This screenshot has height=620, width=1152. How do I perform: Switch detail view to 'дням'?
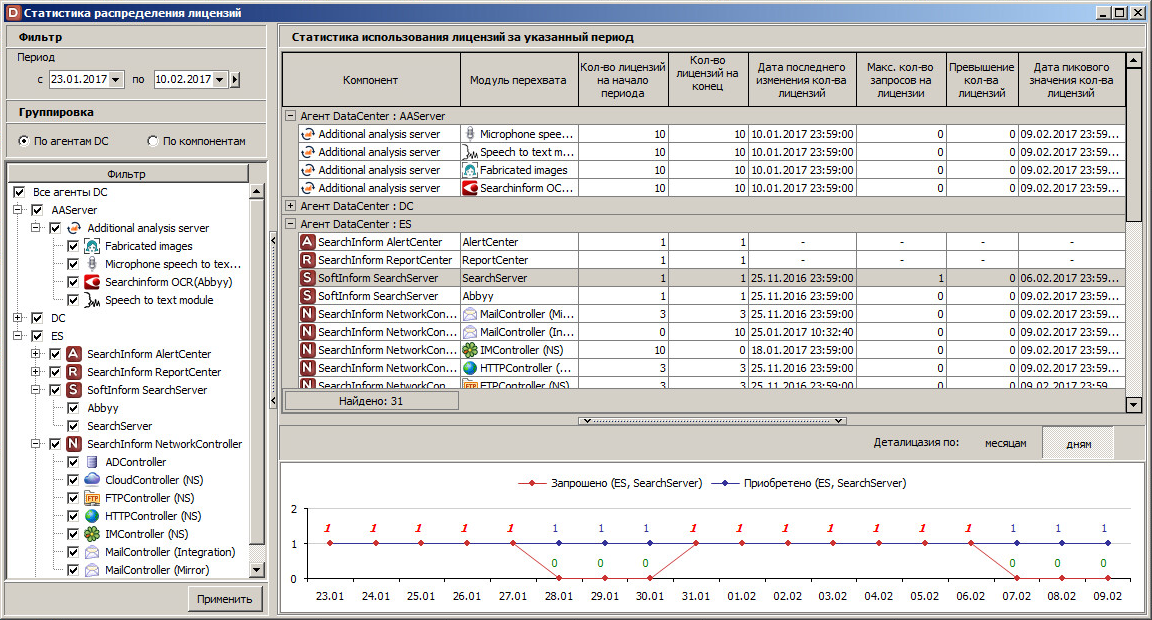[x=1078, y=444]
